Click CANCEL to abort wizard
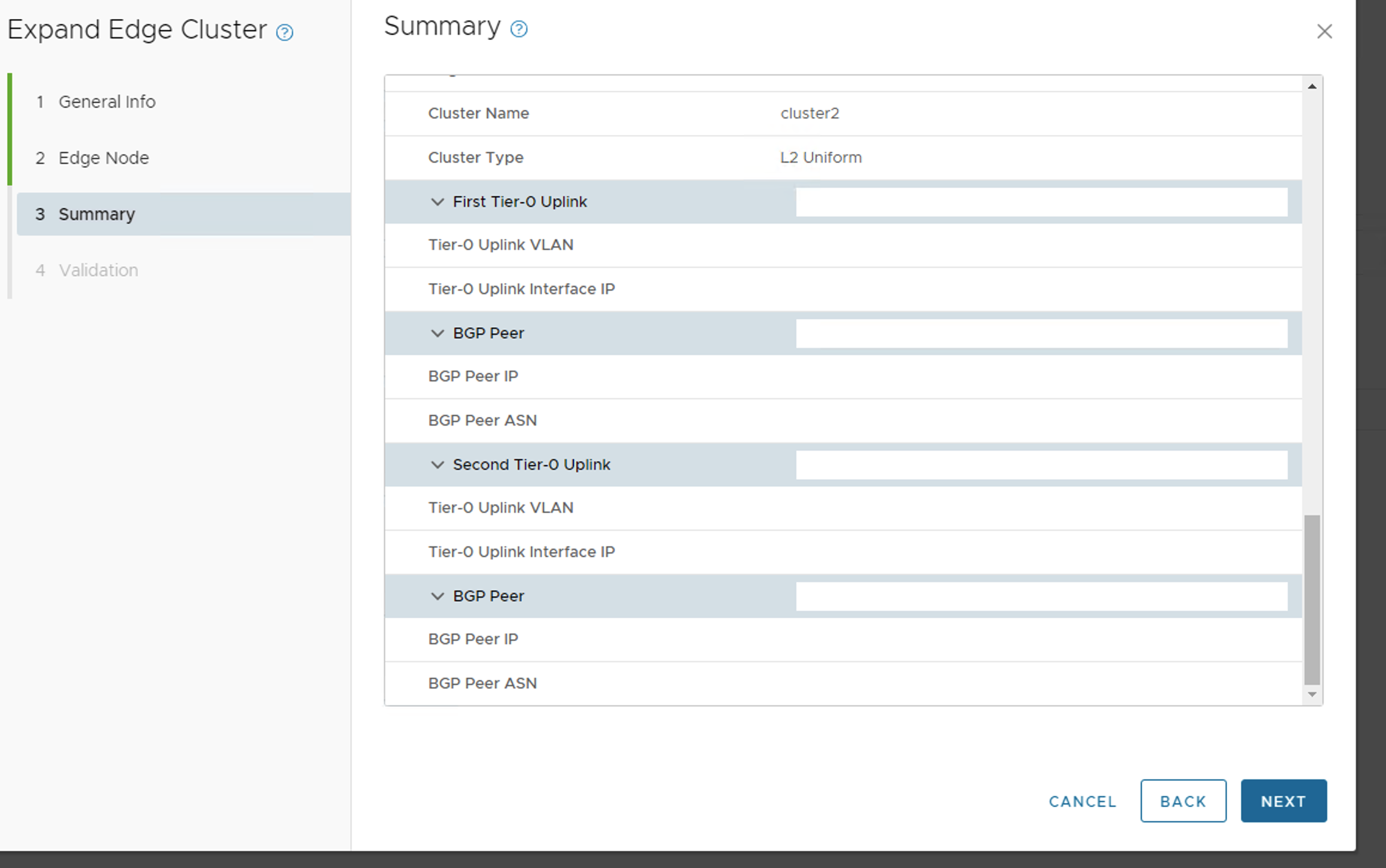 tap(1082, 802)
